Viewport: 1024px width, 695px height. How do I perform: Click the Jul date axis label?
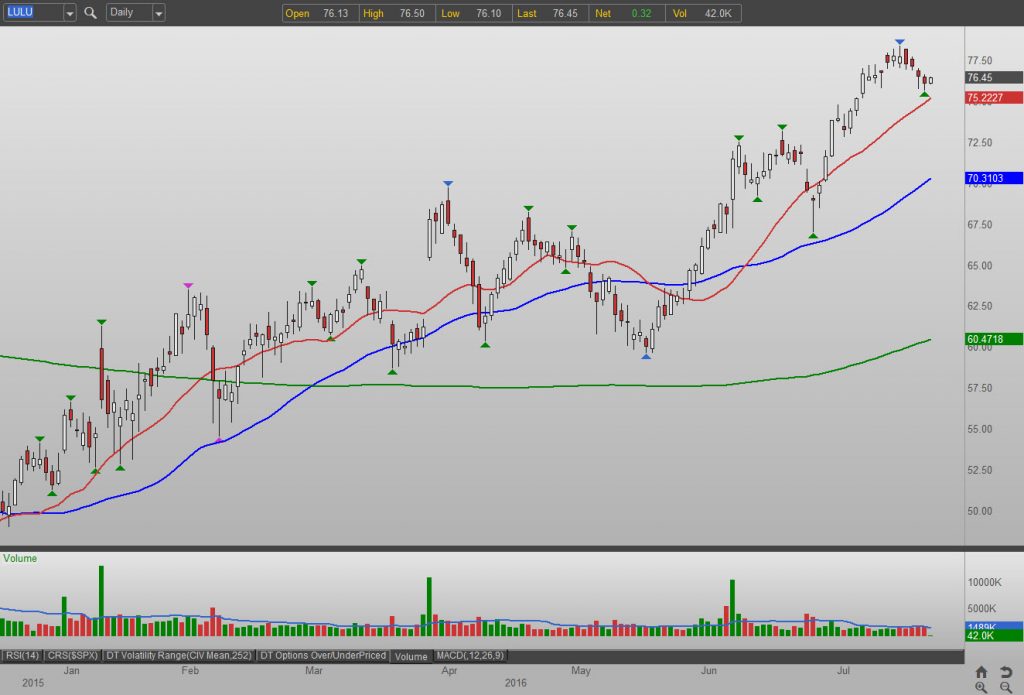[x=844, y=671]
